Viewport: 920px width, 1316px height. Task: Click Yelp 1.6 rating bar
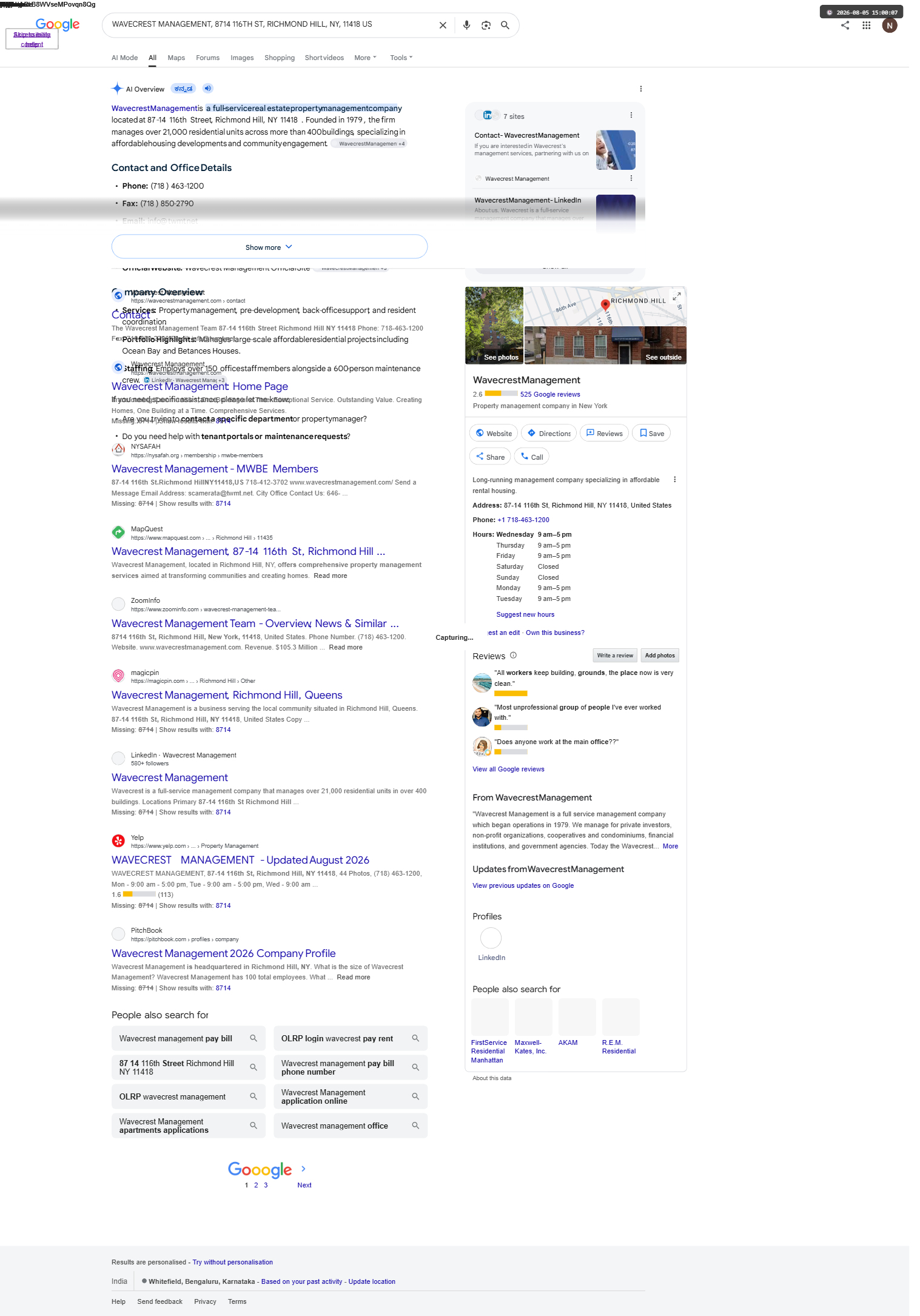click(x=139, y=894)
